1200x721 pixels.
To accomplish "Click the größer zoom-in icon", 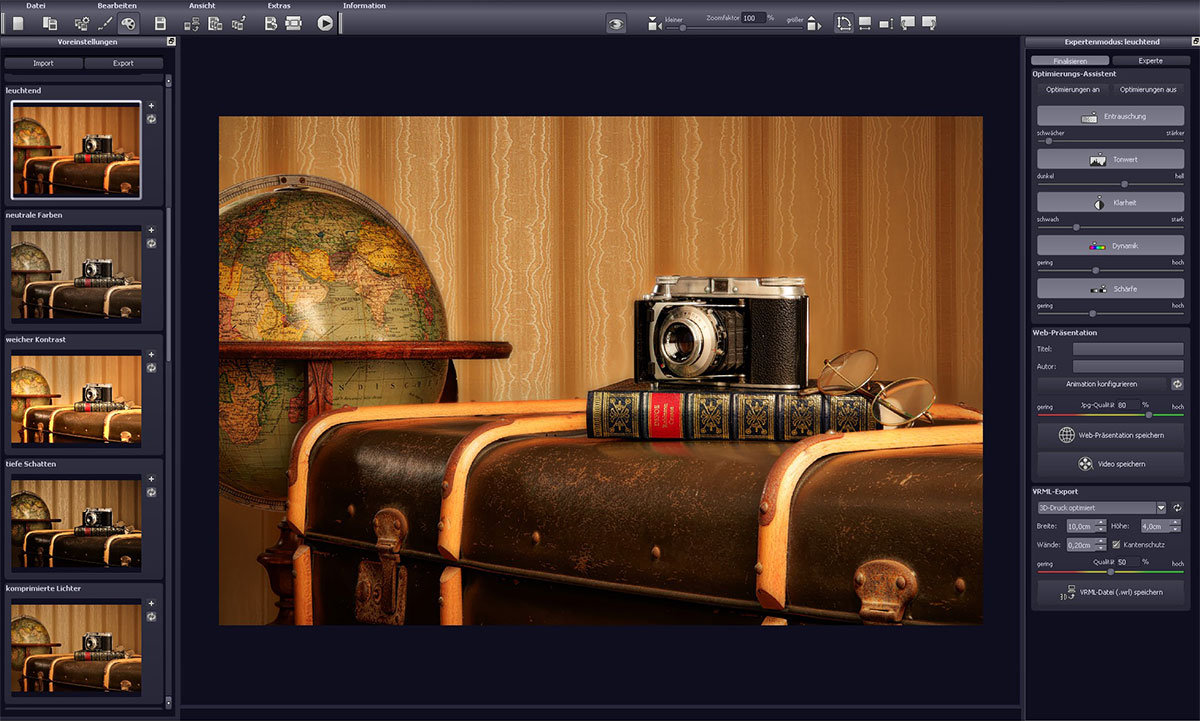I will pos(812,24).
